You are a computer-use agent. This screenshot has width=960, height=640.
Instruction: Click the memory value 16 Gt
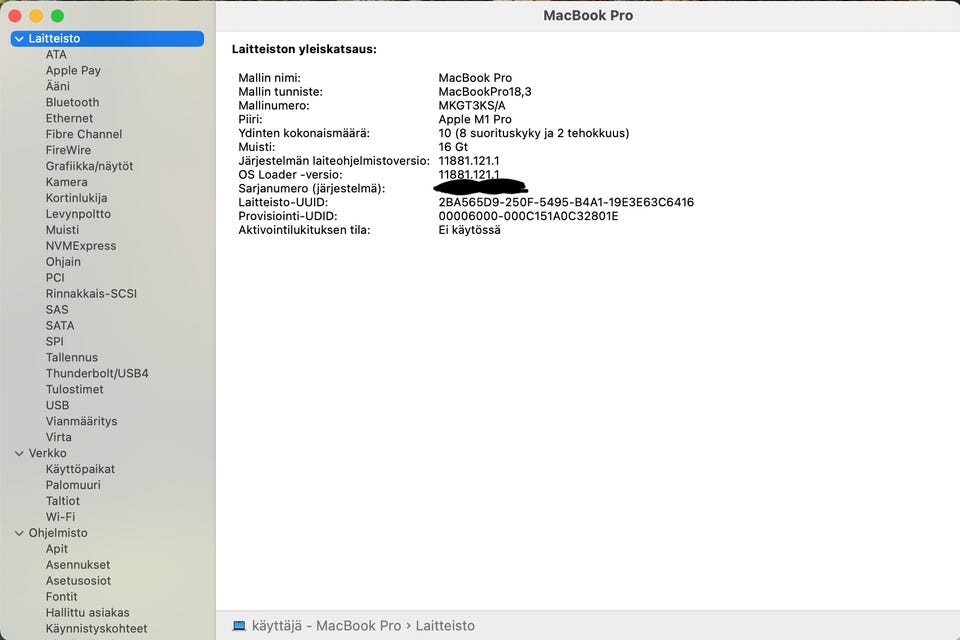pos(453,147)
